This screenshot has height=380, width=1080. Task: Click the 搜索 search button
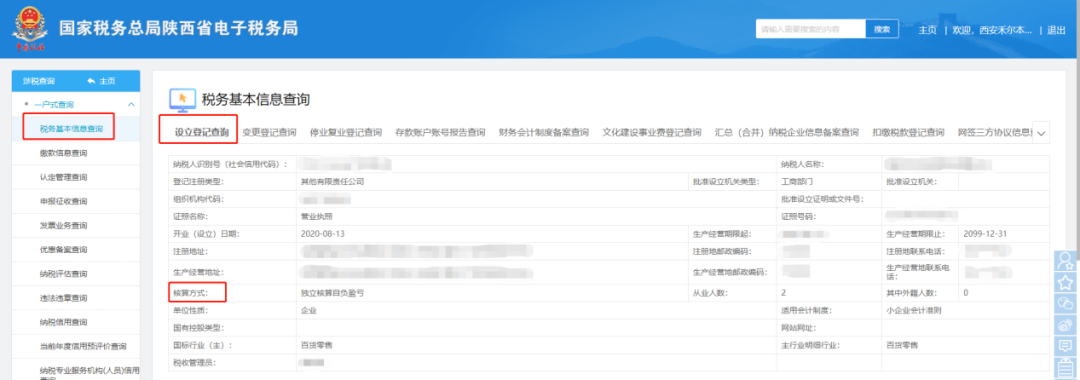(x=882, y=29)
